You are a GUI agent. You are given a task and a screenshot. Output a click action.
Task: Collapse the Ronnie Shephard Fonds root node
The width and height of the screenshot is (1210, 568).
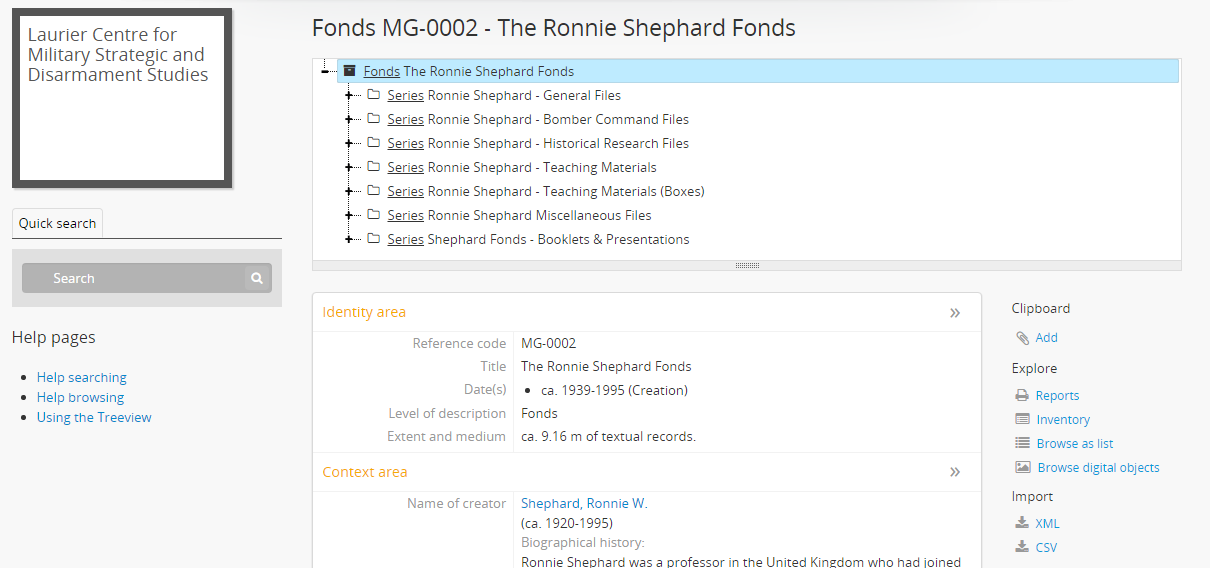pyautogui.click(x=325, y=71)
